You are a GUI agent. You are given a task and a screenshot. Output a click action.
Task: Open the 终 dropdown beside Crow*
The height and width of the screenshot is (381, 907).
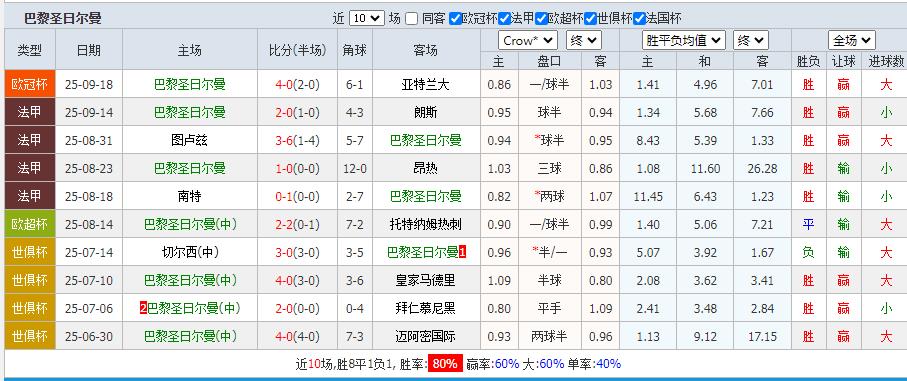[x=584, y=40]
